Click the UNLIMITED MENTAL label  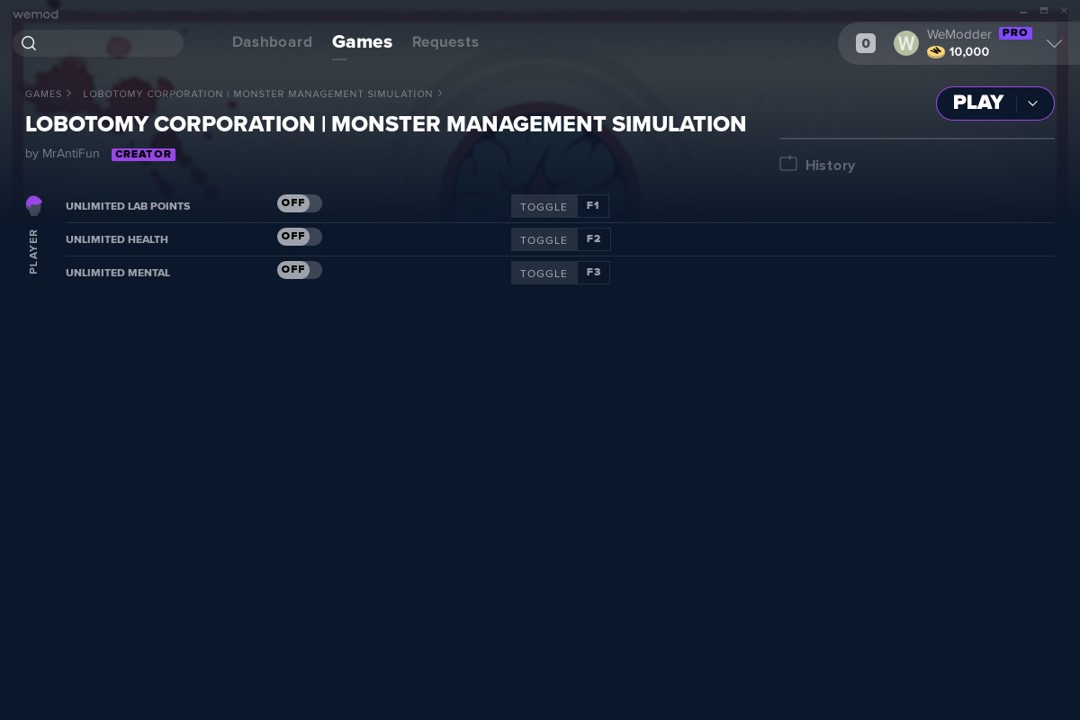click(x=118, y=273)
